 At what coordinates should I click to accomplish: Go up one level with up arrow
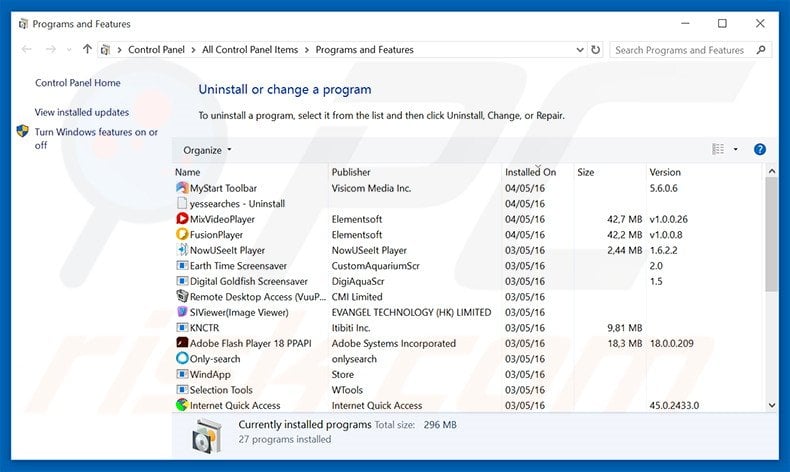pos(87,49)
